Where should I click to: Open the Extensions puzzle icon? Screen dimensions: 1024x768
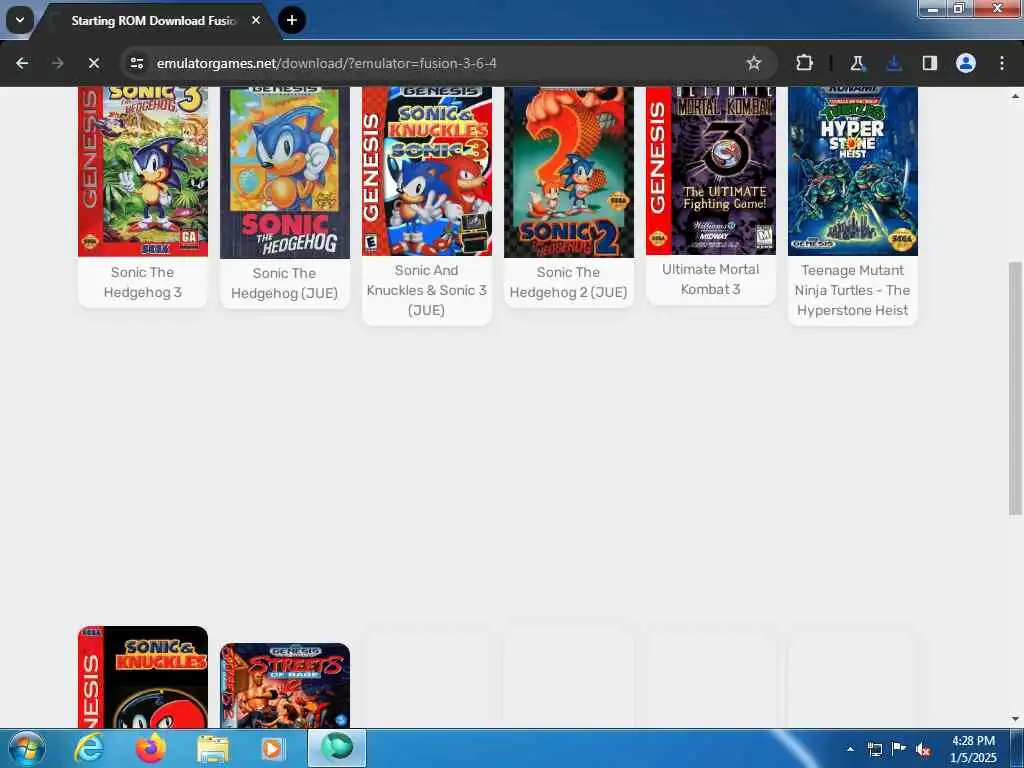805,63
